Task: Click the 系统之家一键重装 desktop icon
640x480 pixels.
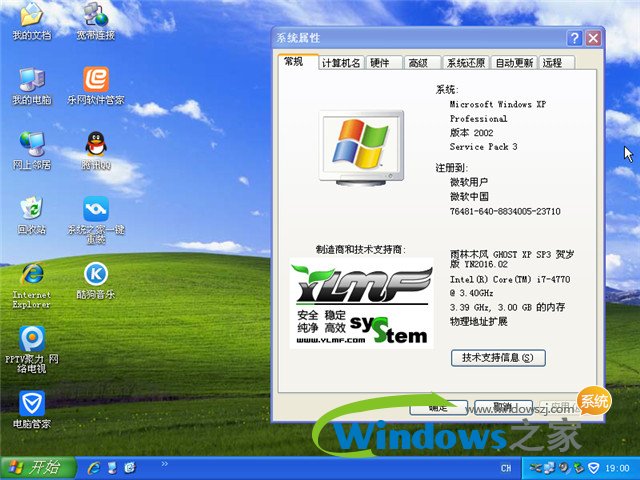Action: (96, 220)
